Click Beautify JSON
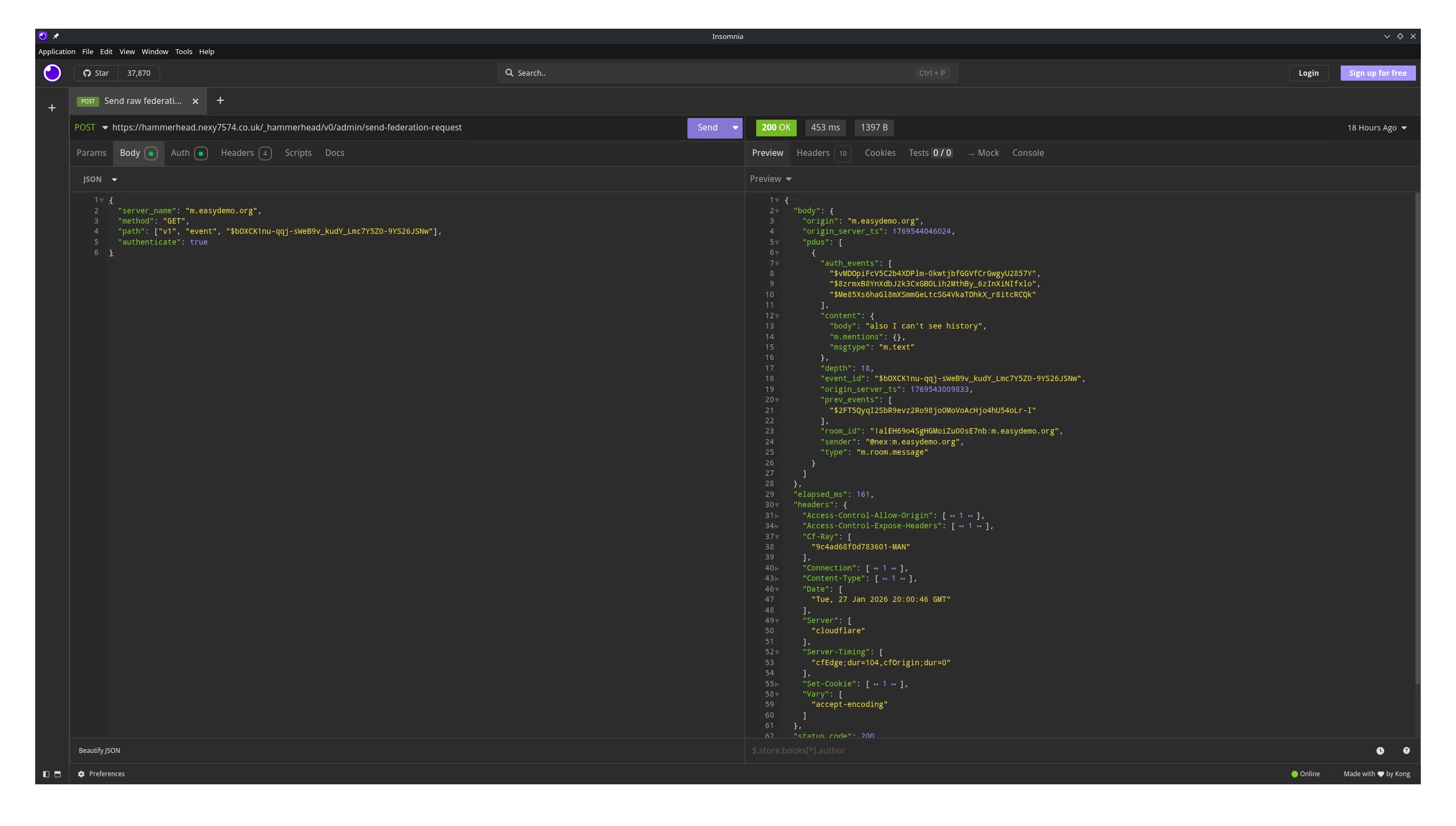The image size is (1456, 826). 99,750
